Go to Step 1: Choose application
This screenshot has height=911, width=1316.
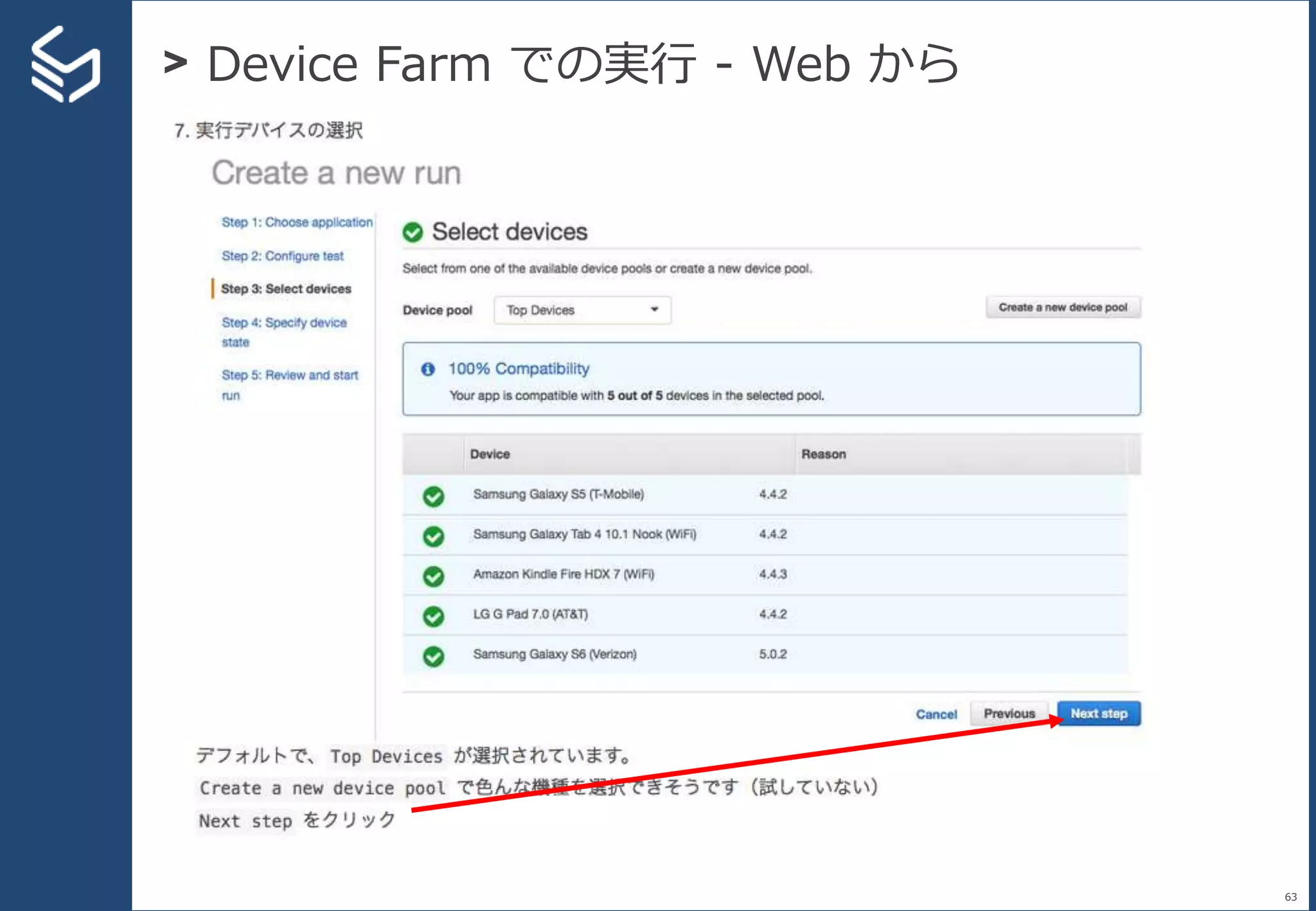point(297,222)
